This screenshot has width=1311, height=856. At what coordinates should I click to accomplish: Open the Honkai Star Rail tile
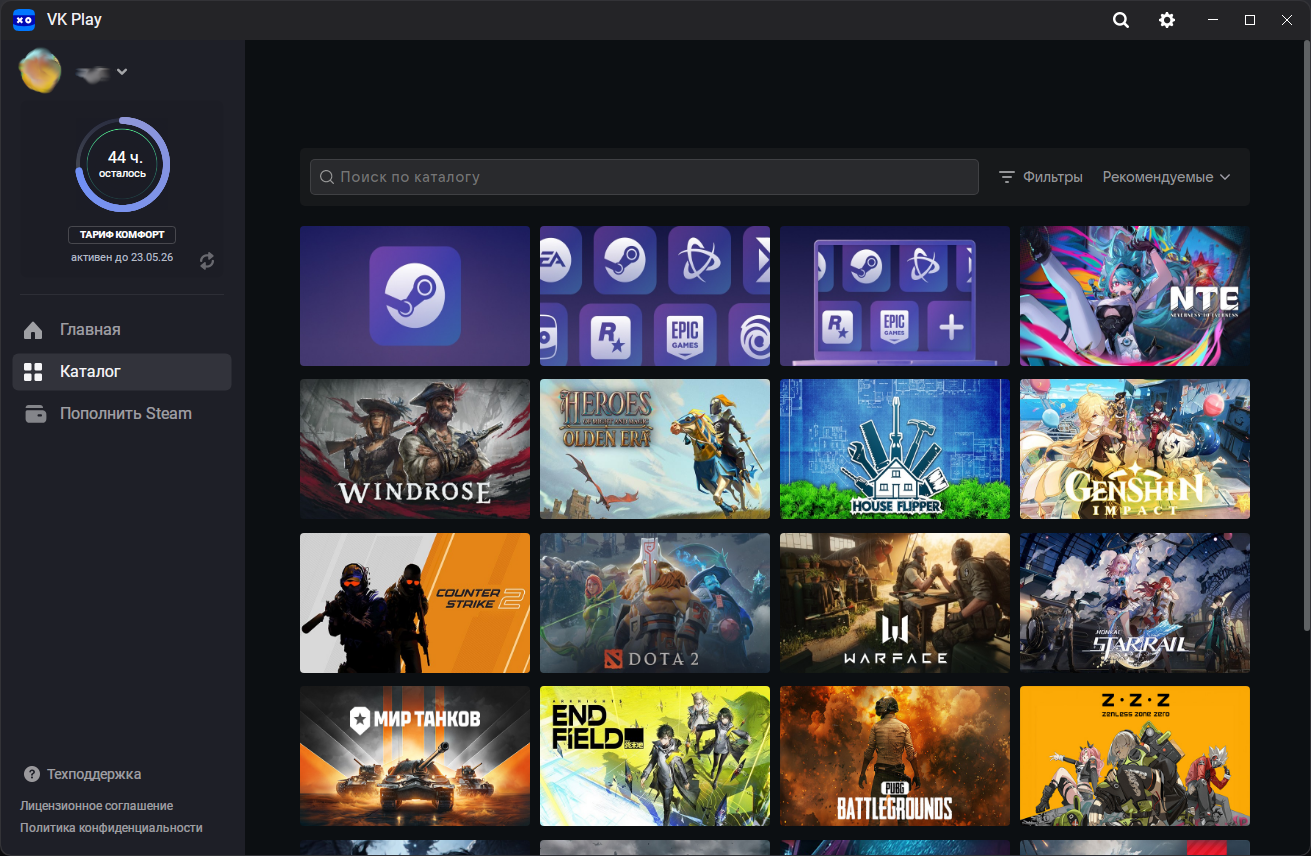coord(1135,603)
